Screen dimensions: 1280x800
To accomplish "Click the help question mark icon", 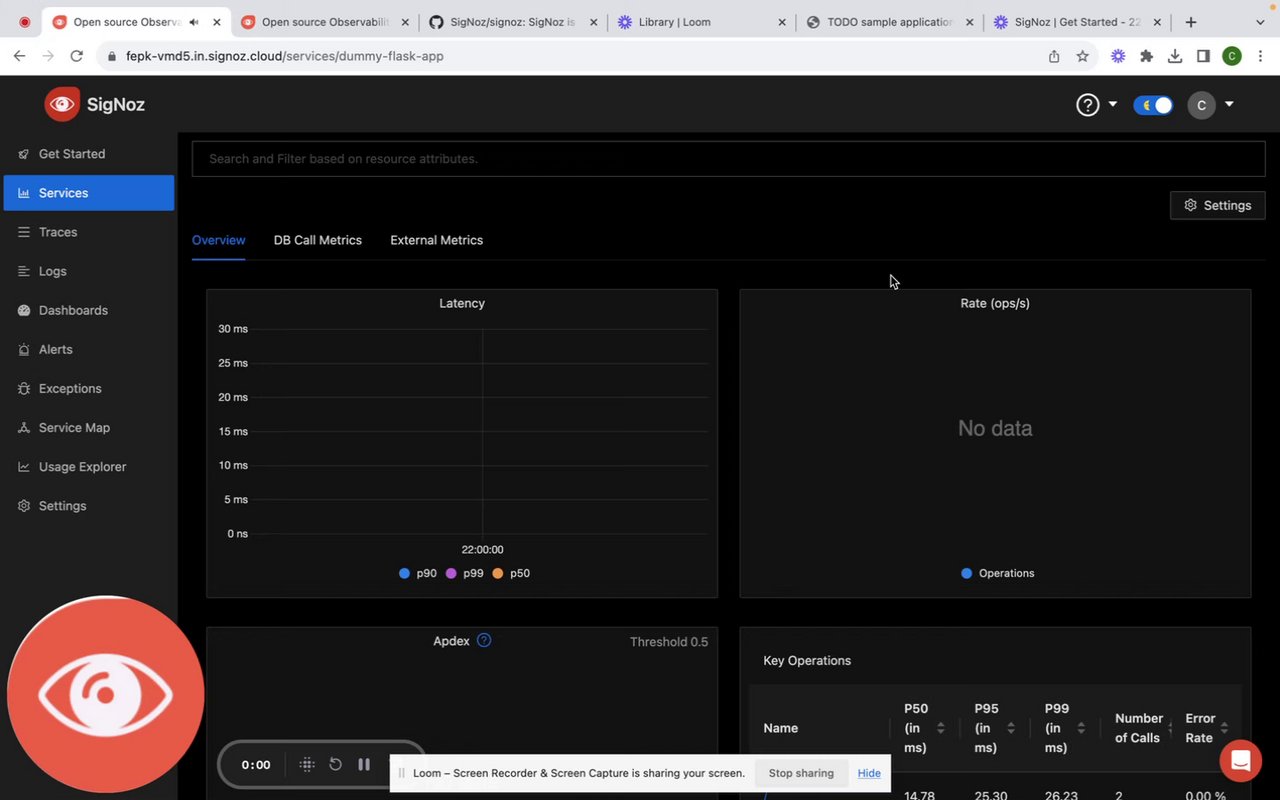I will pyautogui.click(x=1087, y=104).
